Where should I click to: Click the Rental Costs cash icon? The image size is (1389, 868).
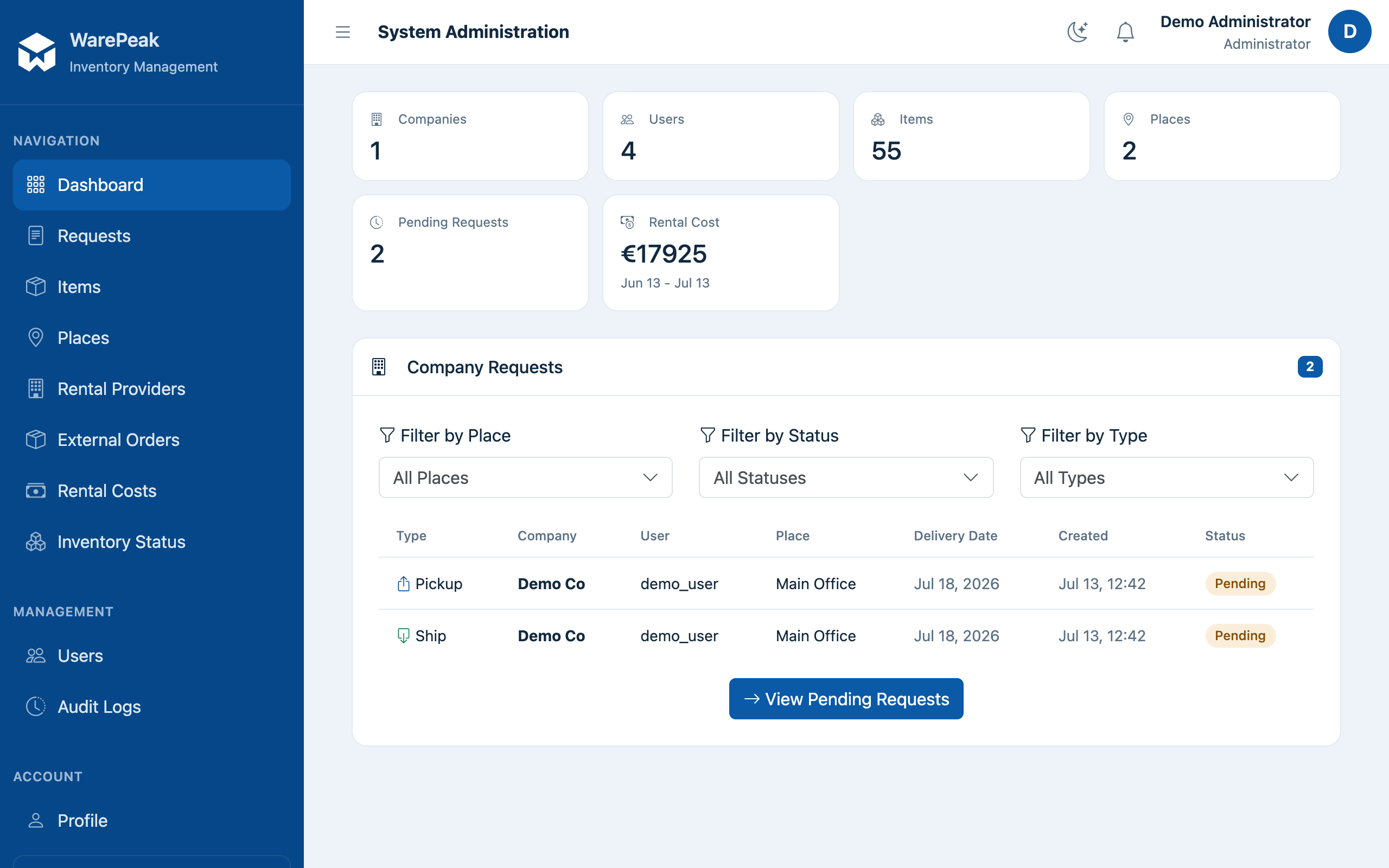(36, 491)
